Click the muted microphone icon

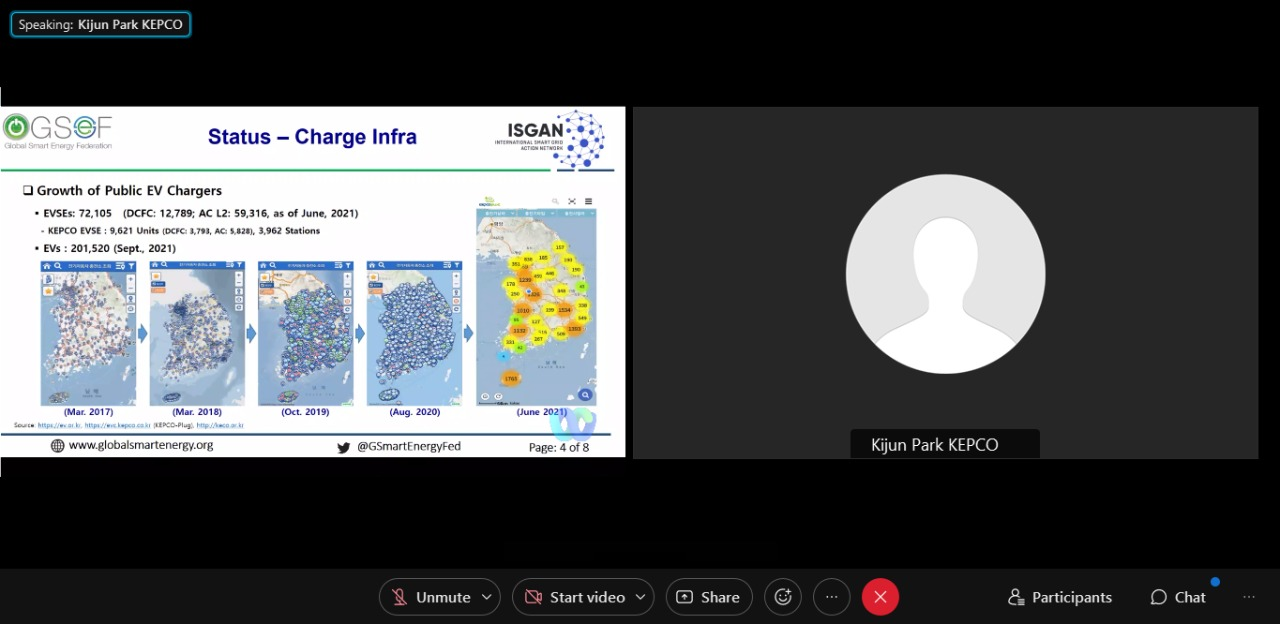400,597
